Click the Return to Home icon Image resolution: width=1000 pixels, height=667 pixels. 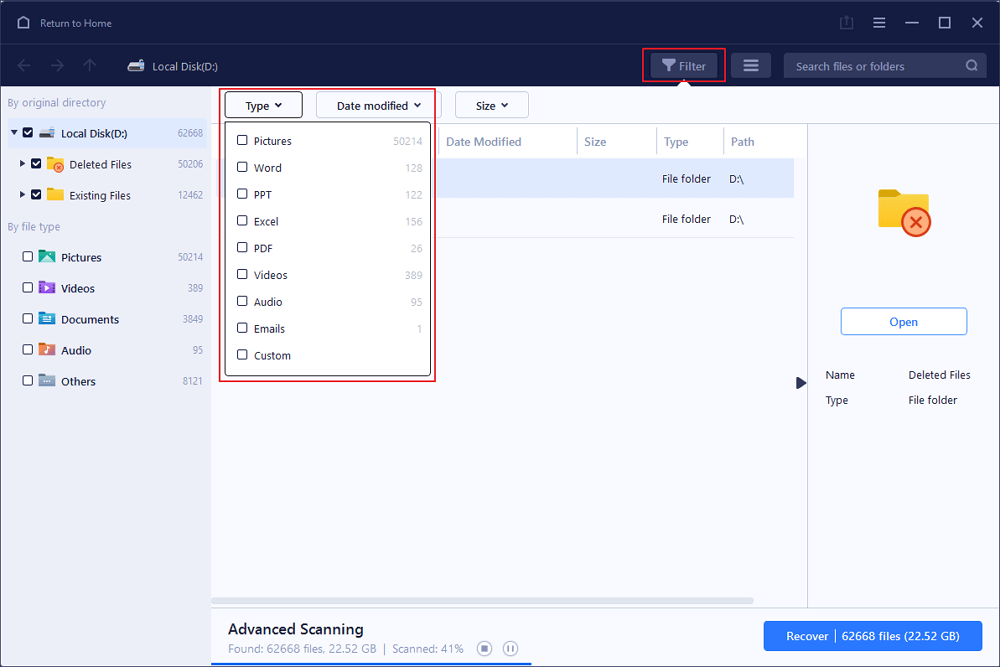click(24, 23)
